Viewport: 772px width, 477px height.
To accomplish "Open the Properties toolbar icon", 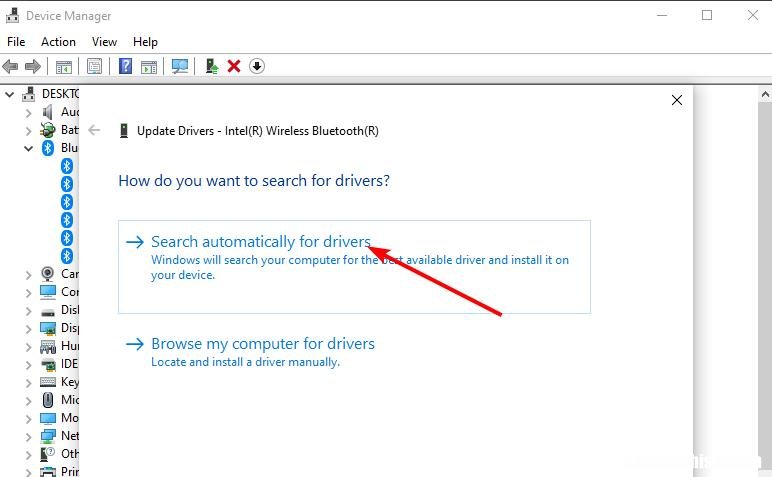I will pyautogui.click(x=94, y=66).
